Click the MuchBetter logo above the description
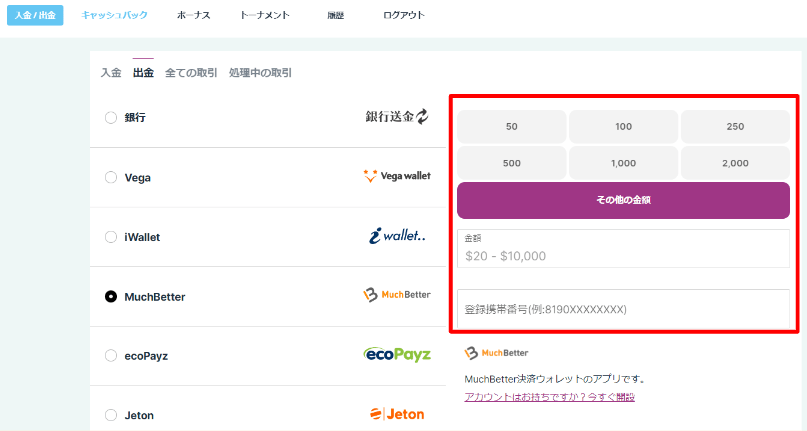 [x=497, y=353]
